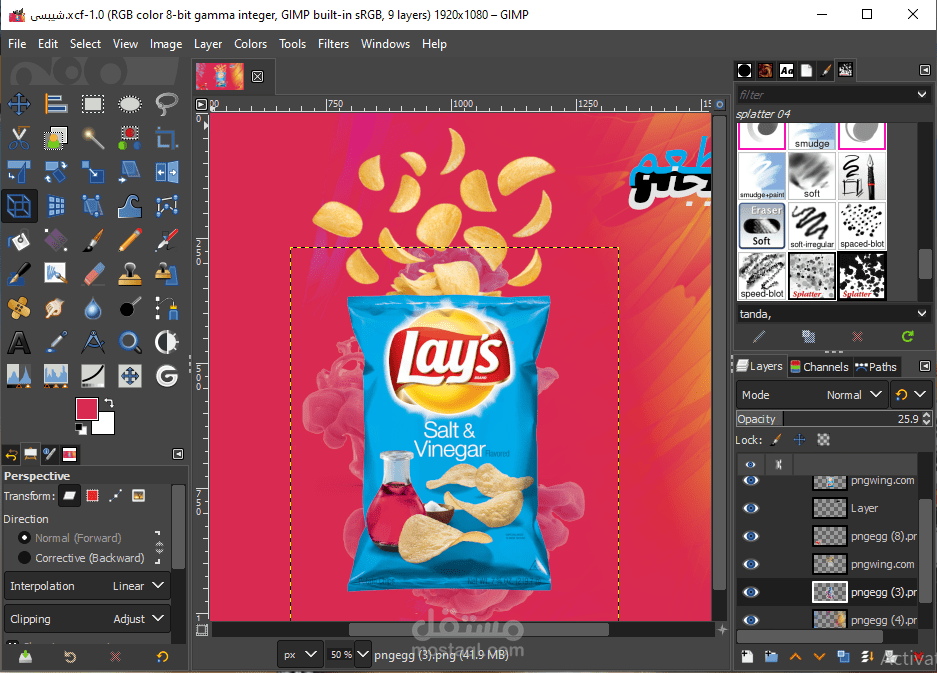Open the Clipping dropdown
This screenshot has height=673, width=937.
[87, 619]
